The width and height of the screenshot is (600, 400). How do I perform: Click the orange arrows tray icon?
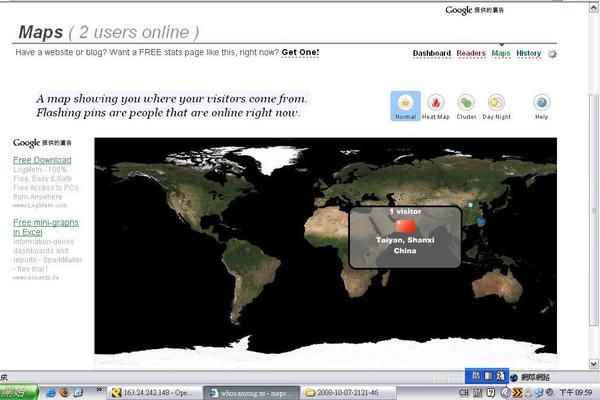click(517, 393)
